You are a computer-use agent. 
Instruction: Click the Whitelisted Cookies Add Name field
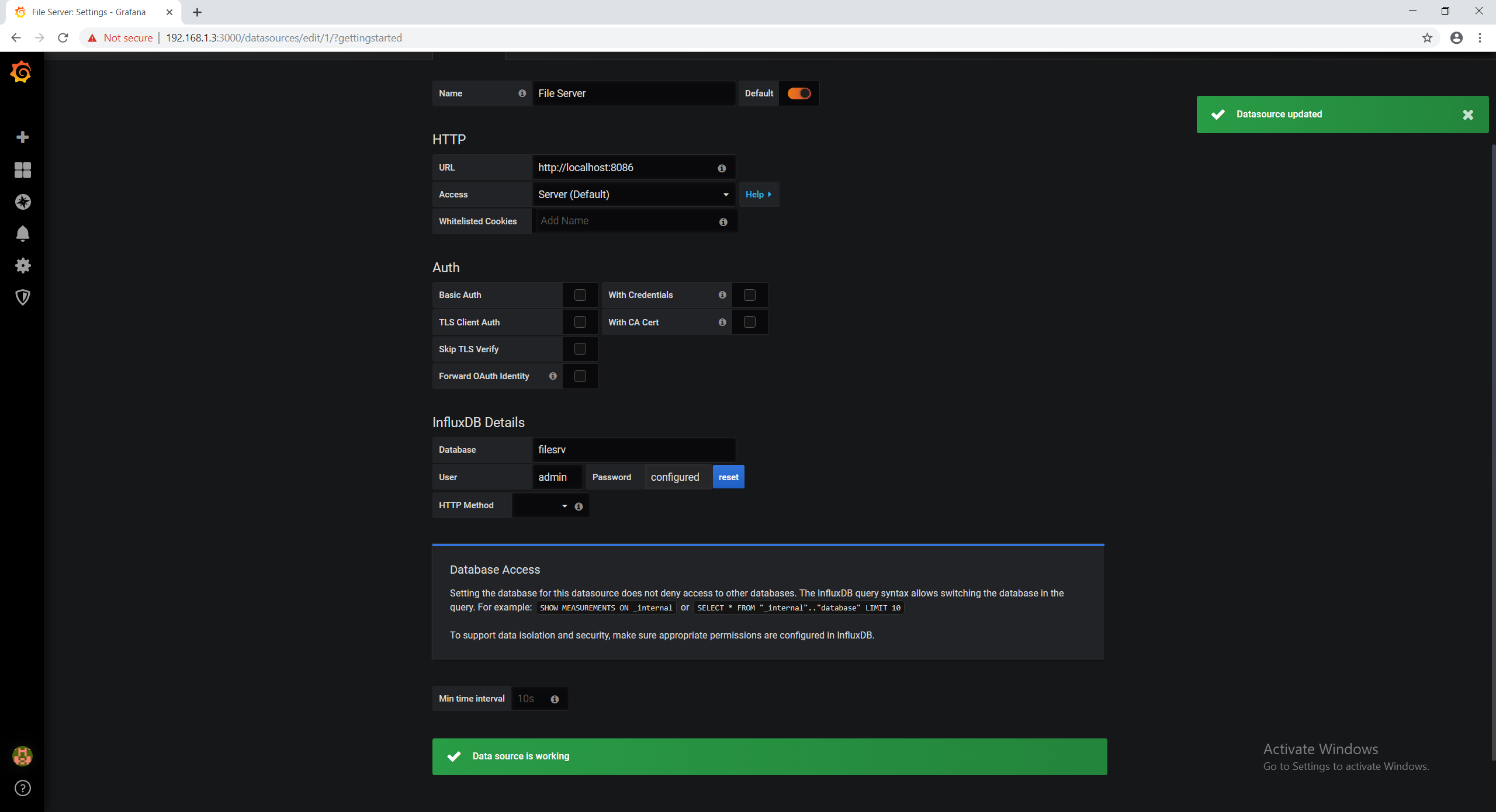634,221
